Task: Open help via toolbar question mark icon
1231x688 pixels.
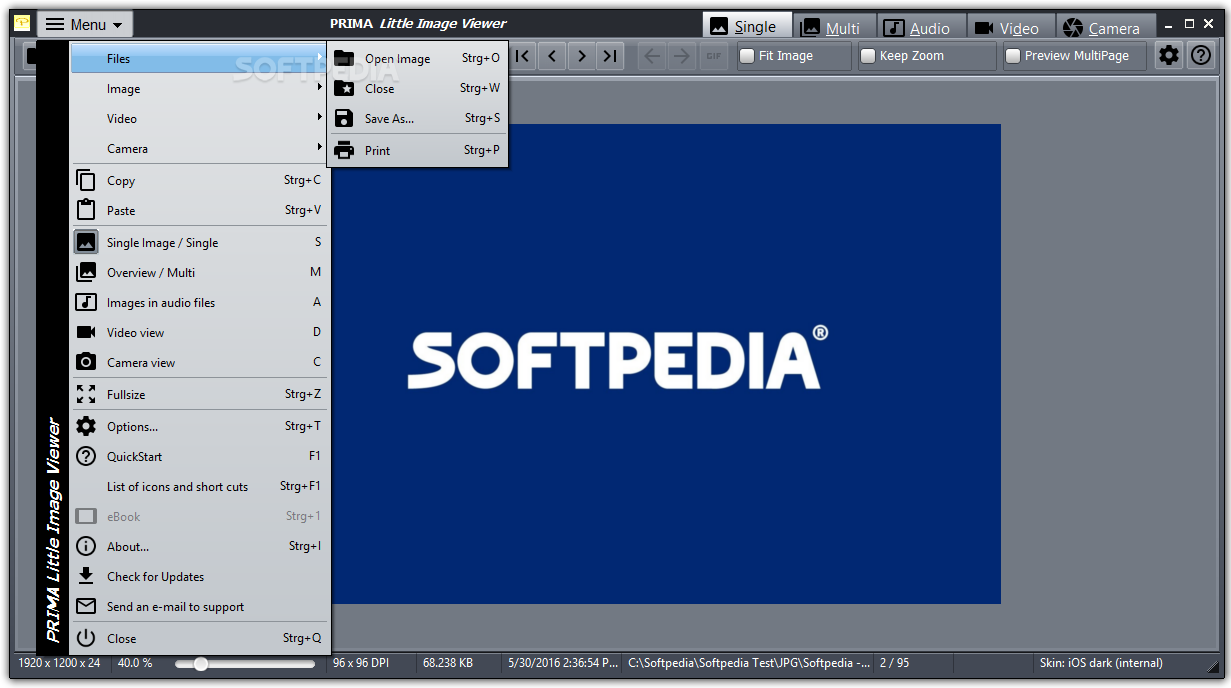Action: pyautogui.click(x=1201, y=56)
